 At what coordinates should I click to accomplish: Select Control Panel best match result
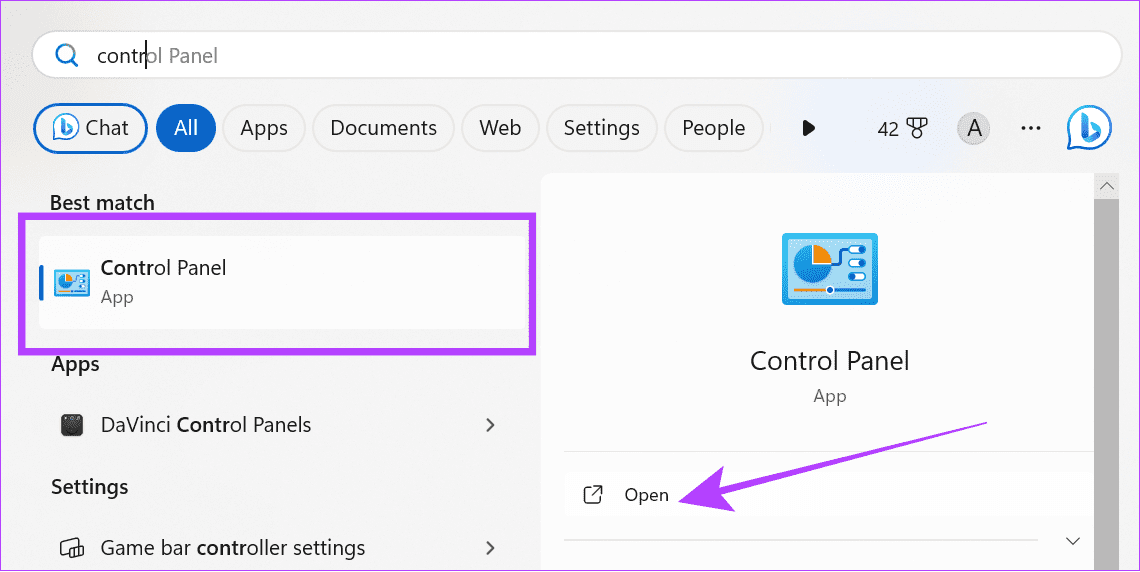tap(283, 282)
